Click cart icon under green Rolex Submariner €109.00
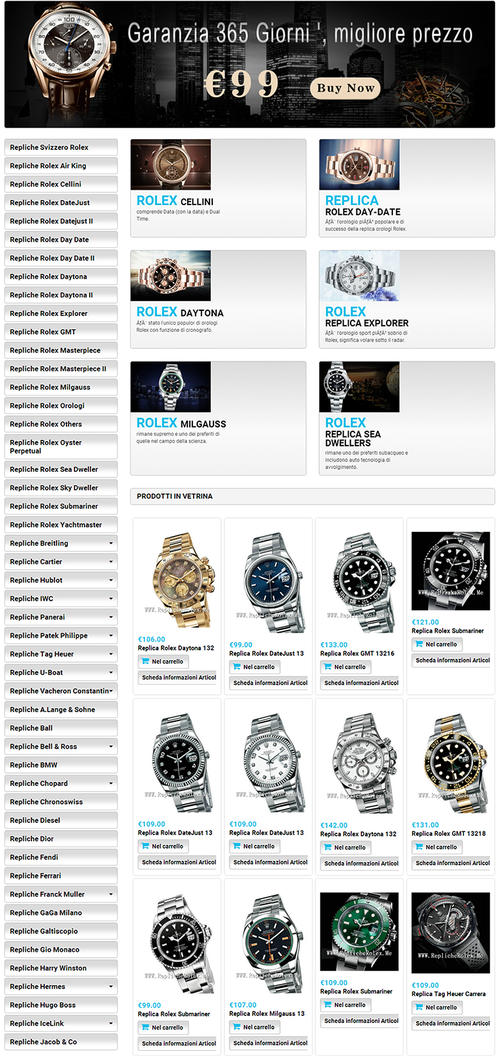500x1057 pixels. click(327, 1005)
